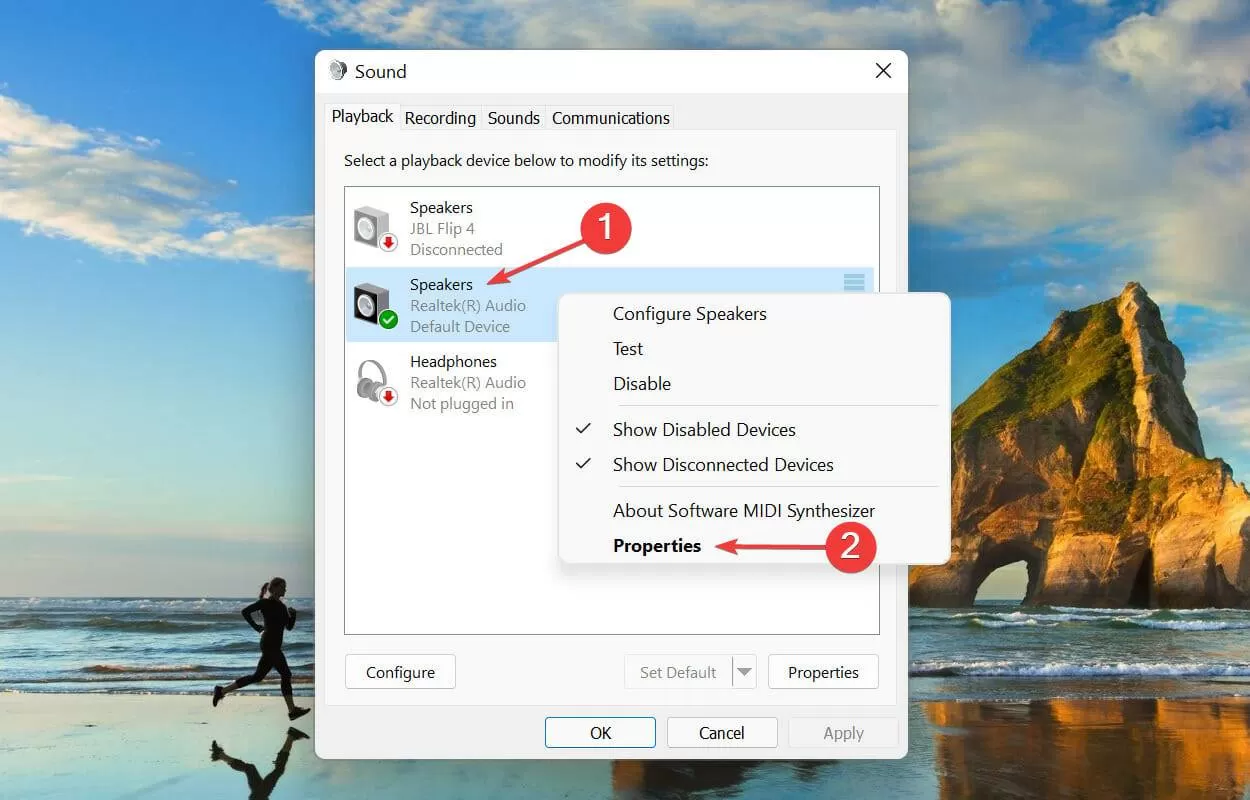Click the 'Not plugged in' status text
This screenshot has height=800, width=1250.
(462, 404)
